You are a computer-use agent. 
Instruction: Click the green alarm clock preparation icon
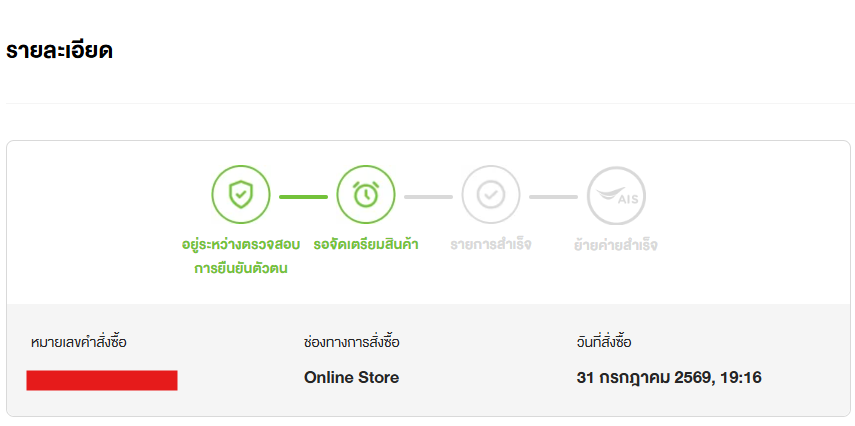(366, 195)
